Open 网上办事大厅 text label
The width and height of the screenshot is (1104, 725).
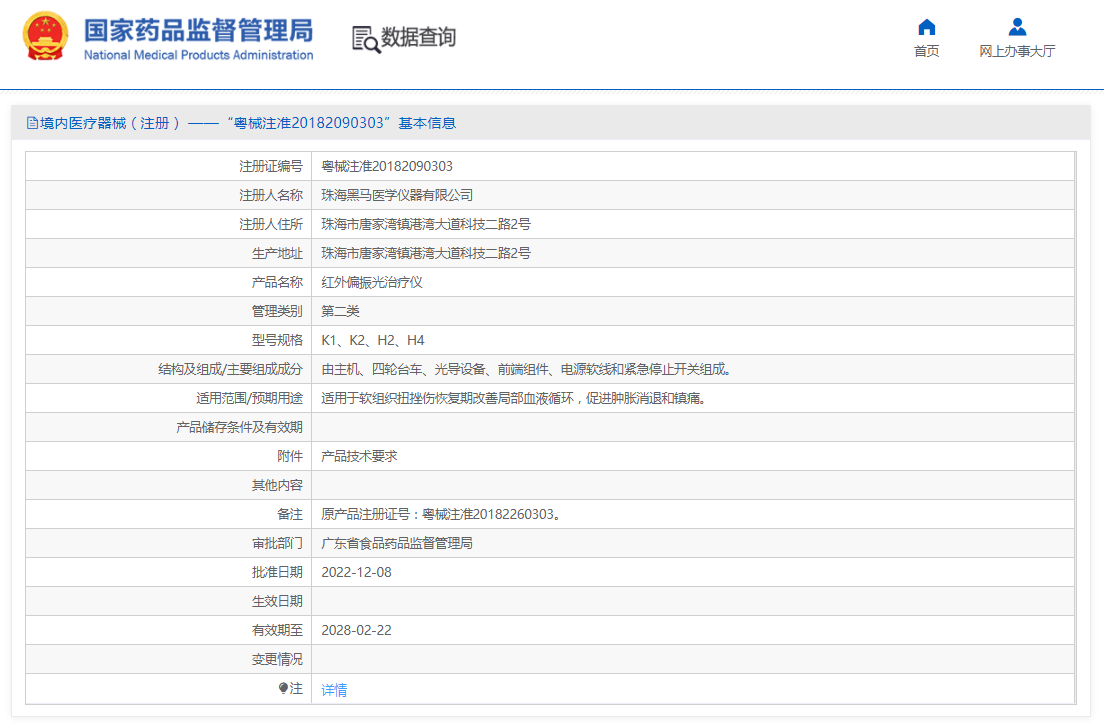tap(1017, 51)
